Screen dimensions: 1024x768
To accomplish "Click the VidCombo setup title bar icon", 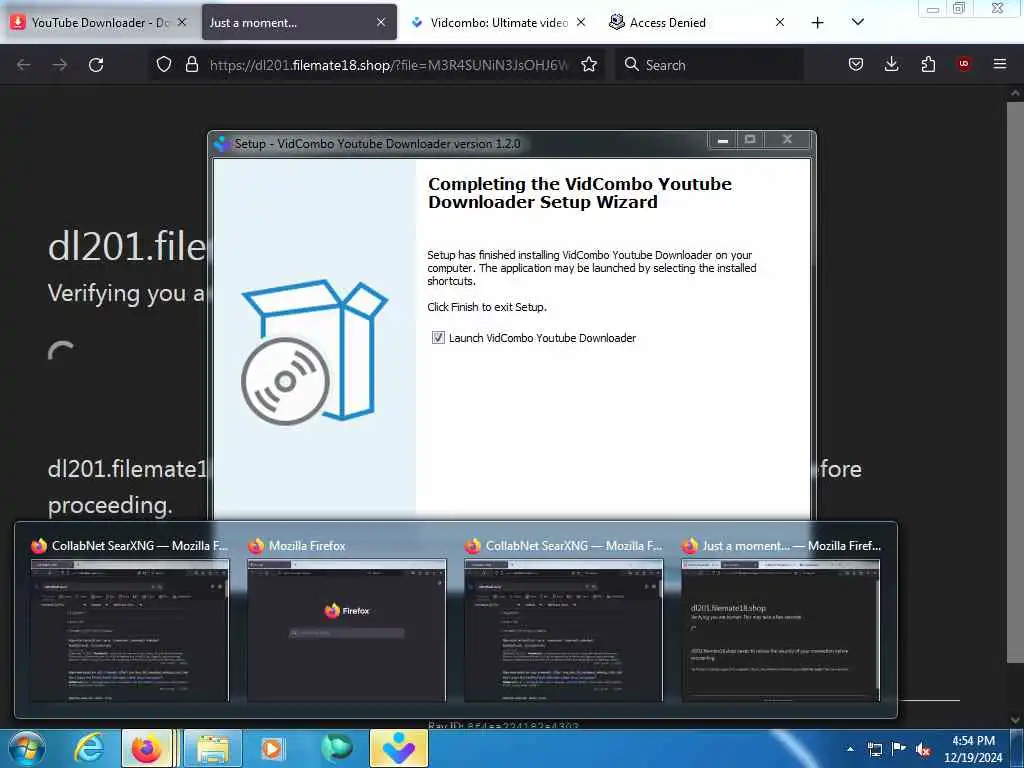I will pos(222,144).
